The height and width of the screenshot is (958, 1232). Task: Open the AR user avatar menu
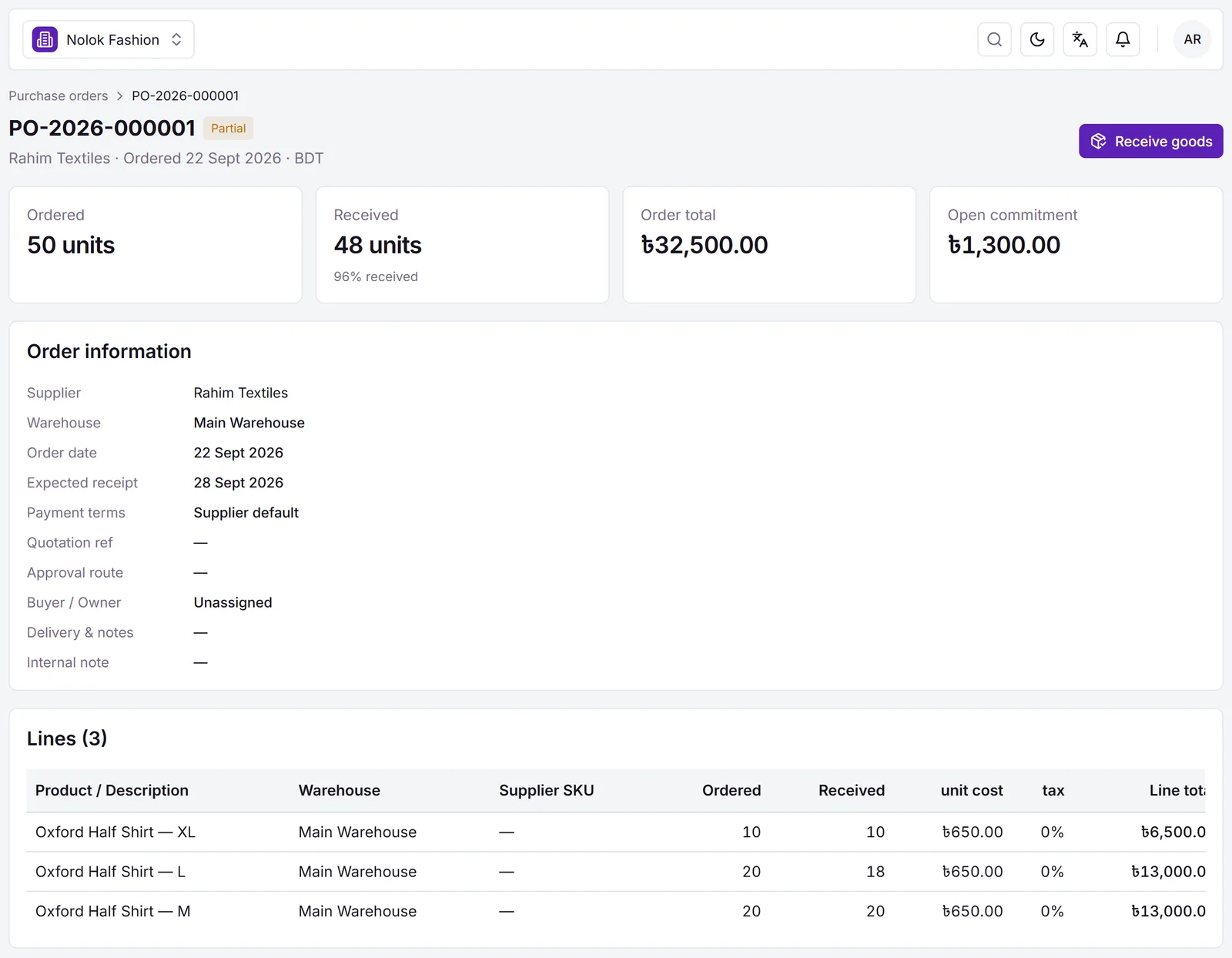[1192, 39]
